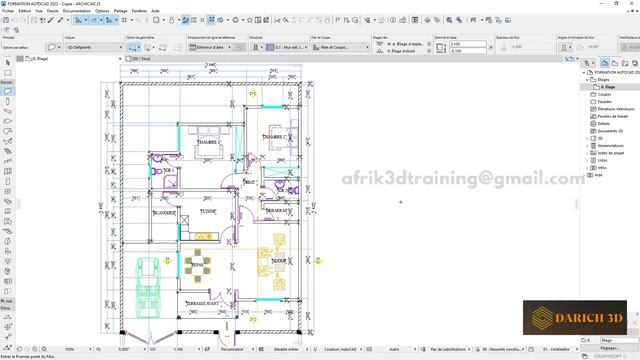
Task: Select Feuilles de travail in Navigator tree
Action: 613,116
